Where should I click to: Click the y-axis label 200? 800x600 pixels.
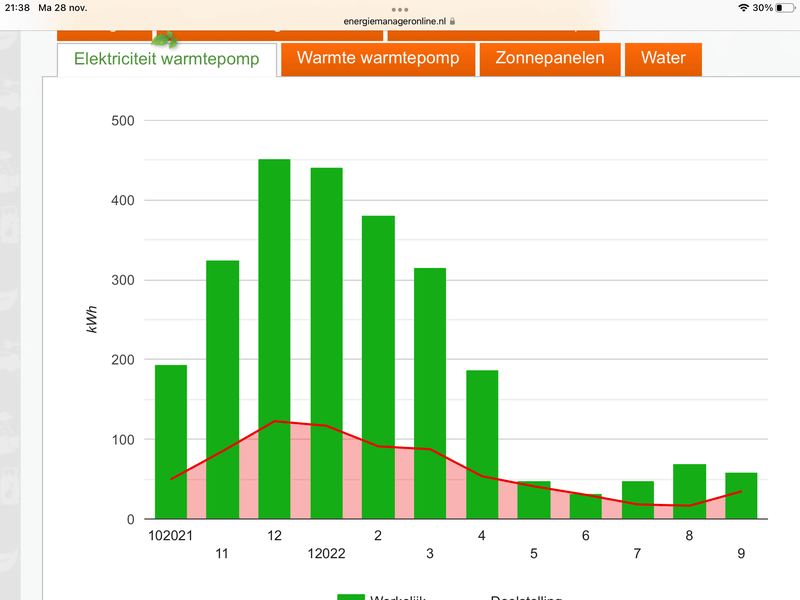click(123, 360)
